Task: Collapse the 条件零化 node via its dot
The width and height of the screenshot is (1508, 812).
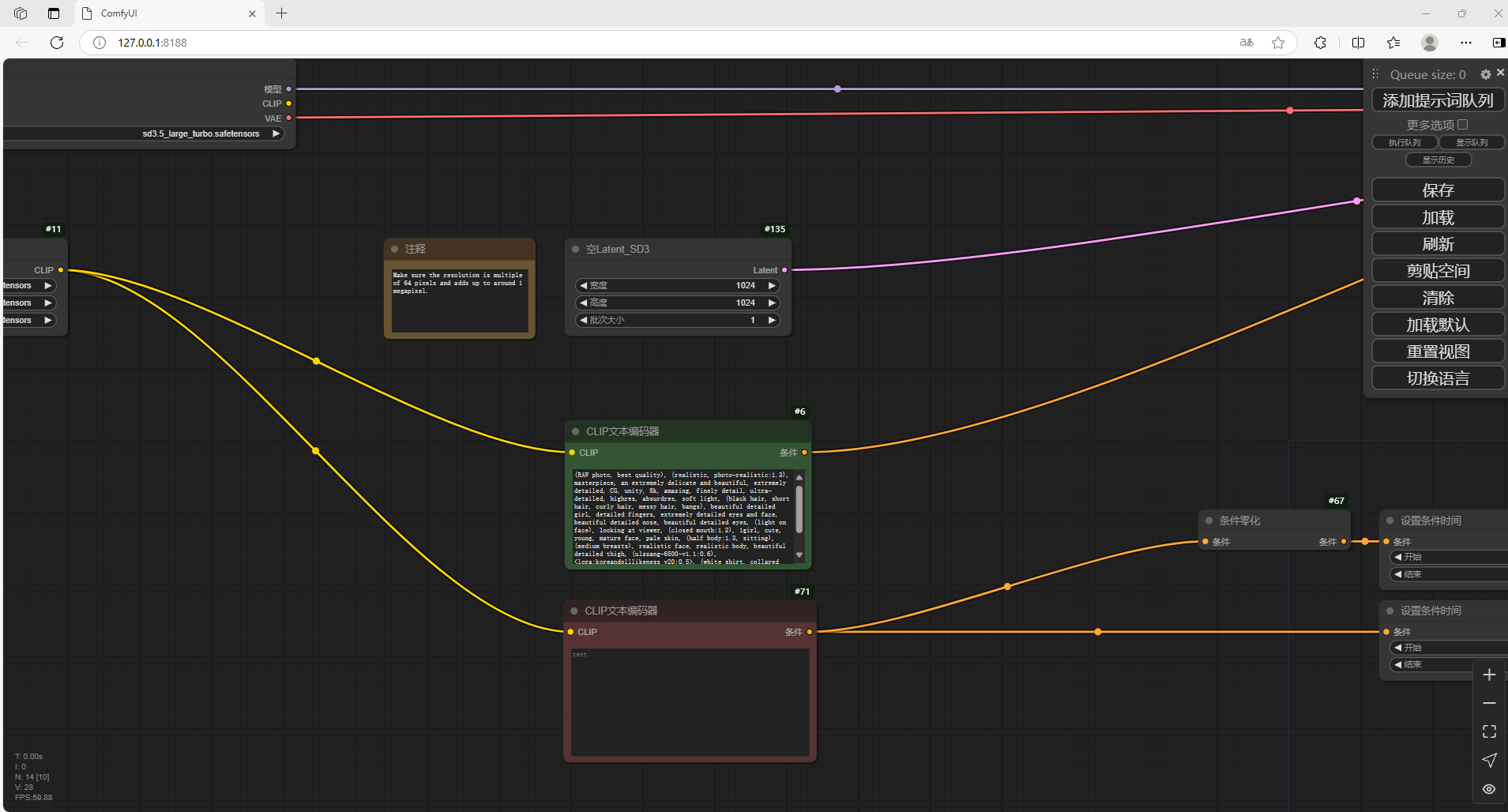Action: [1209, 521]
